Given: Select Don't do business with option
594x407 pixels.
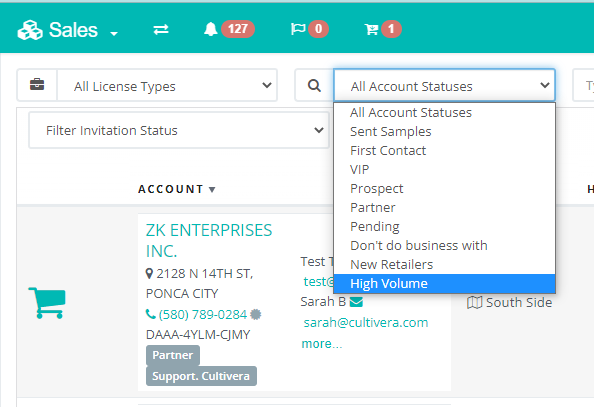Looking at the screenshot, I should pyautogui.click(x=444, y=245).
